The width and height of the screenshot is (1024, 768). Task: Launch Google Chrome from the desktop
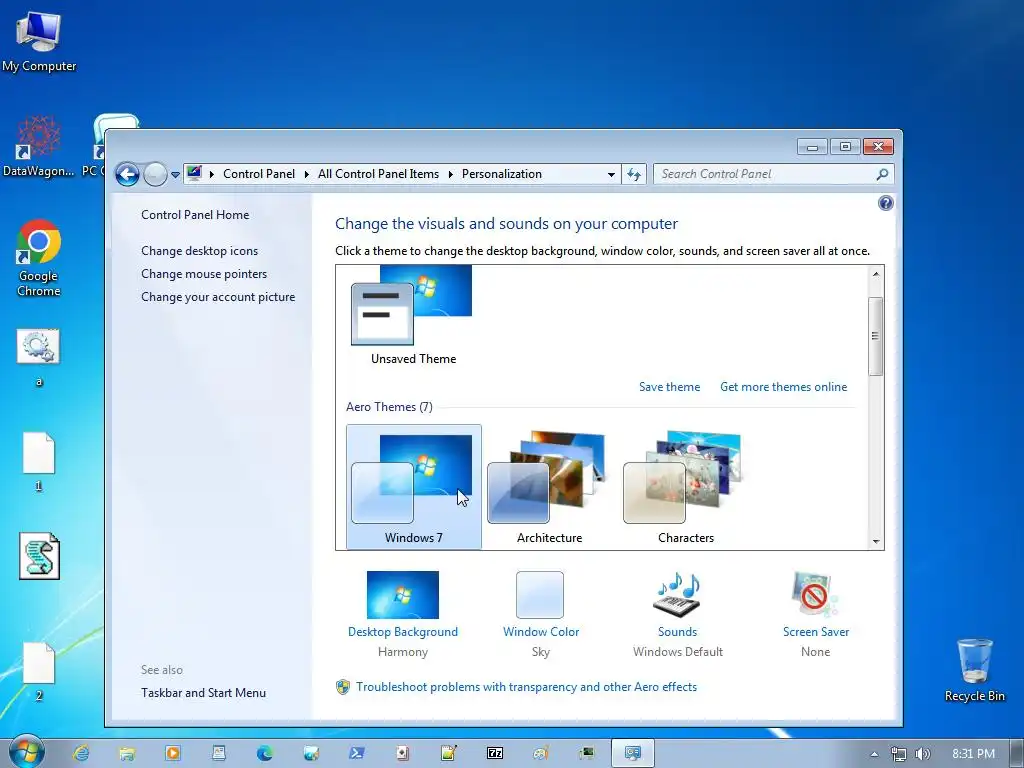[39, 258]
